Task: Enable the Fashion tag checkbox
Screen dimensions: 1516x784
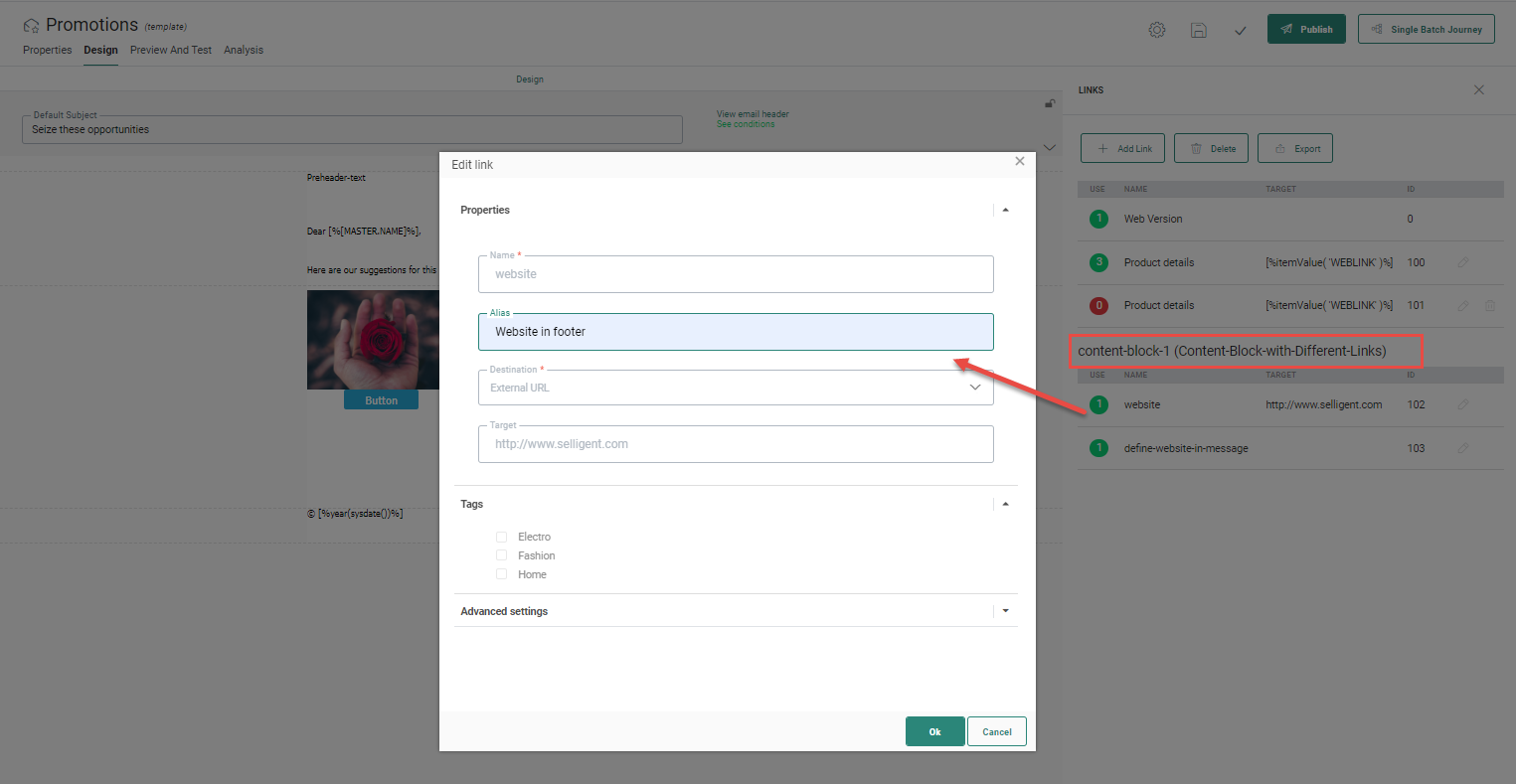Action: (x=502, y=555)
